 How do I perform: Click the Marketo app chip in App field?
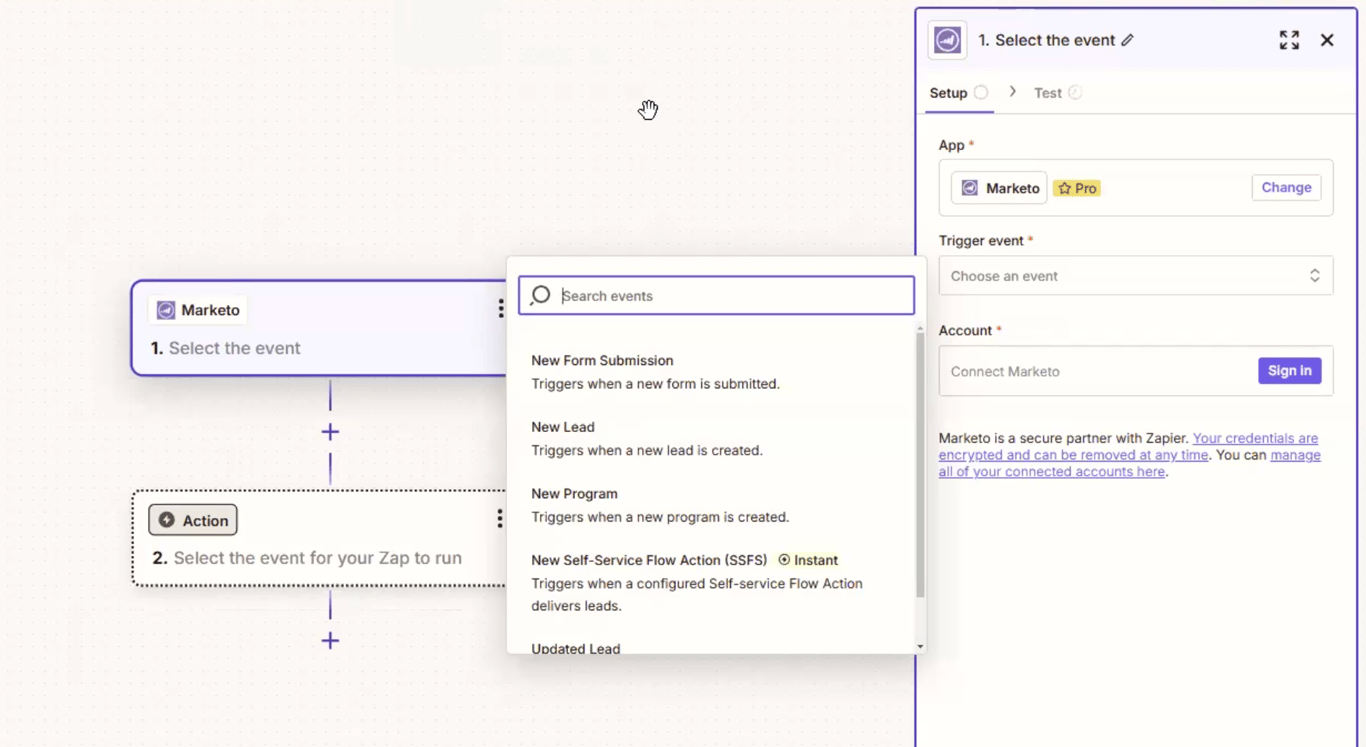tap(999, 188)
